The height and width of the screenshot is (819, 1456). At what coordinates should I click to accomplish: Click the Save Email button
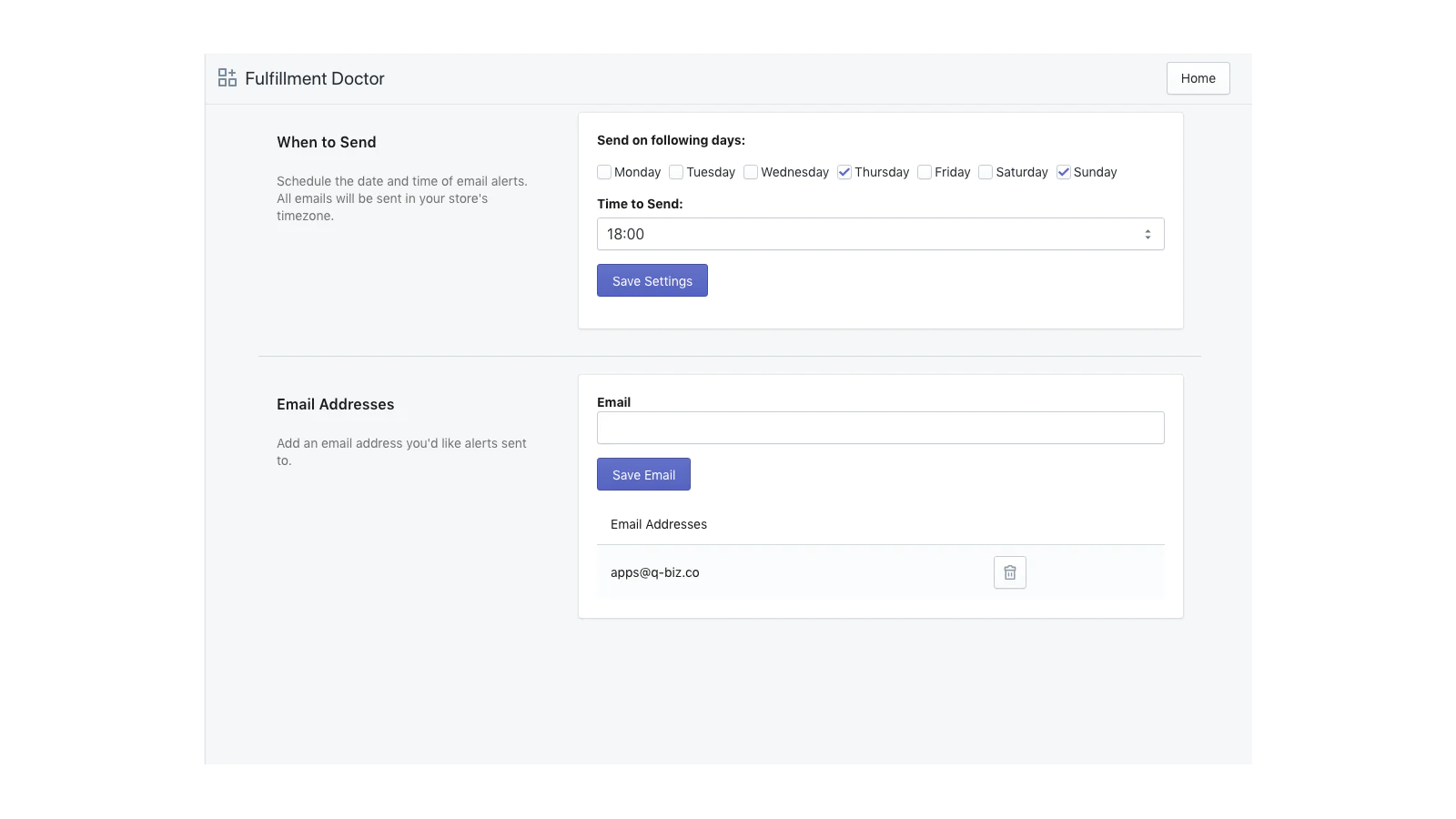pyautogui.click(x=643, y=474)
